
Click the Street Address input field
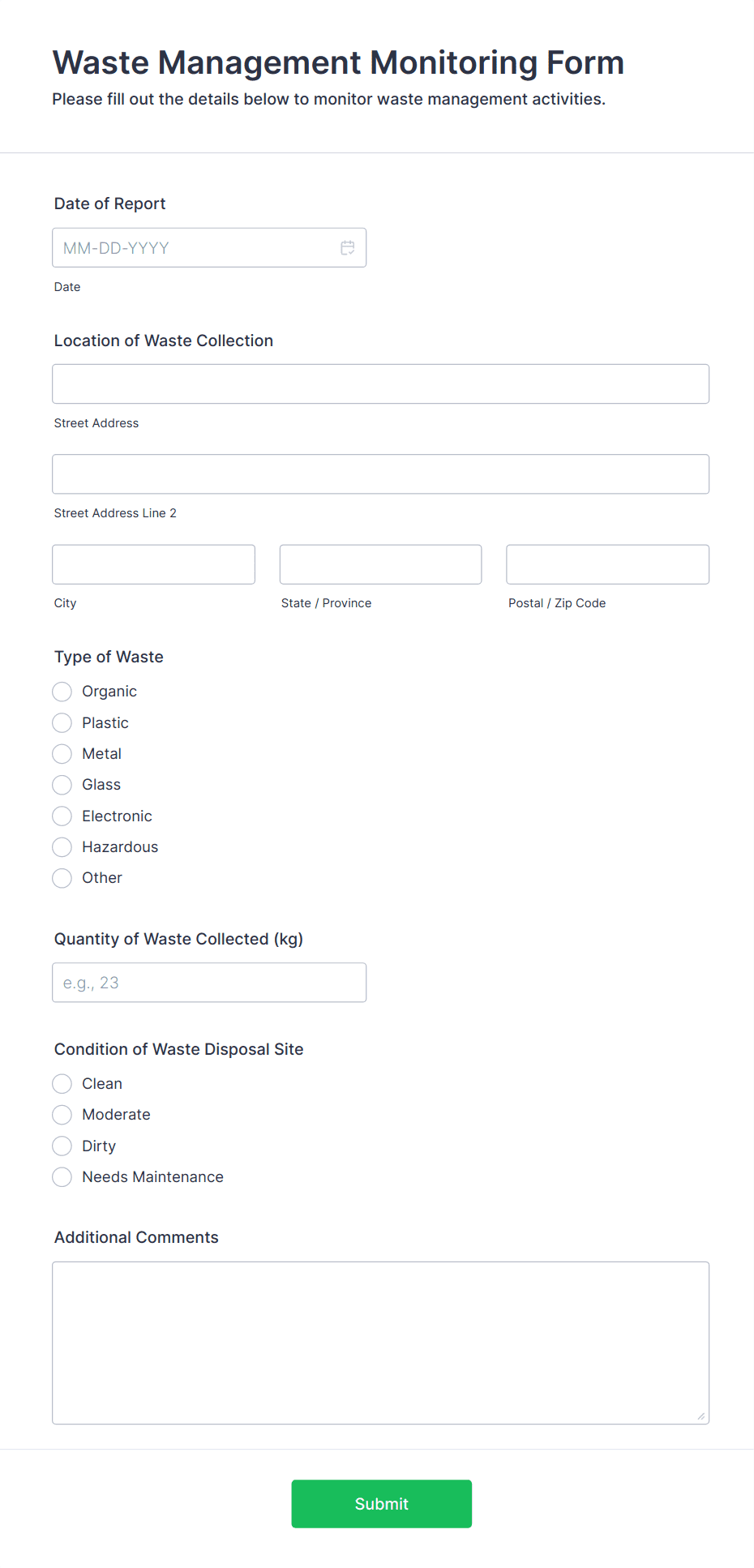click(380, 384)
